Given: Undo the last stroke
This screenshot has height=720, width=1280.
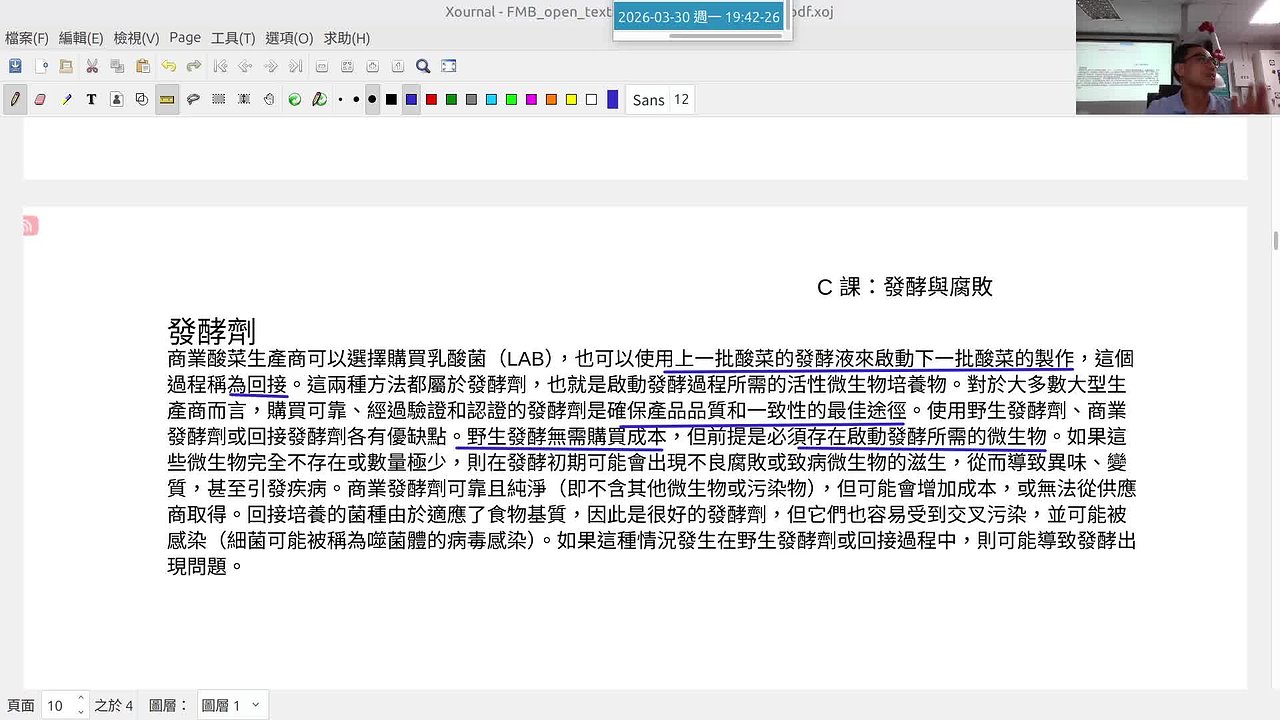Looking at the screenshot, I should [x=168, y=66].
